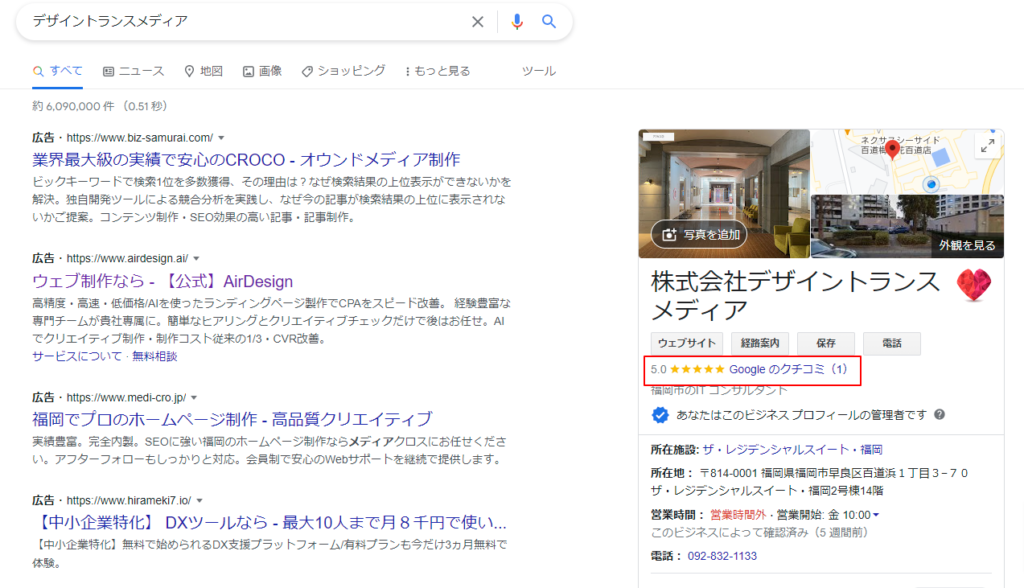Click the red map location pin
Image resolution: width=1024 pixels, height=588 pixels.
(893, 148)
